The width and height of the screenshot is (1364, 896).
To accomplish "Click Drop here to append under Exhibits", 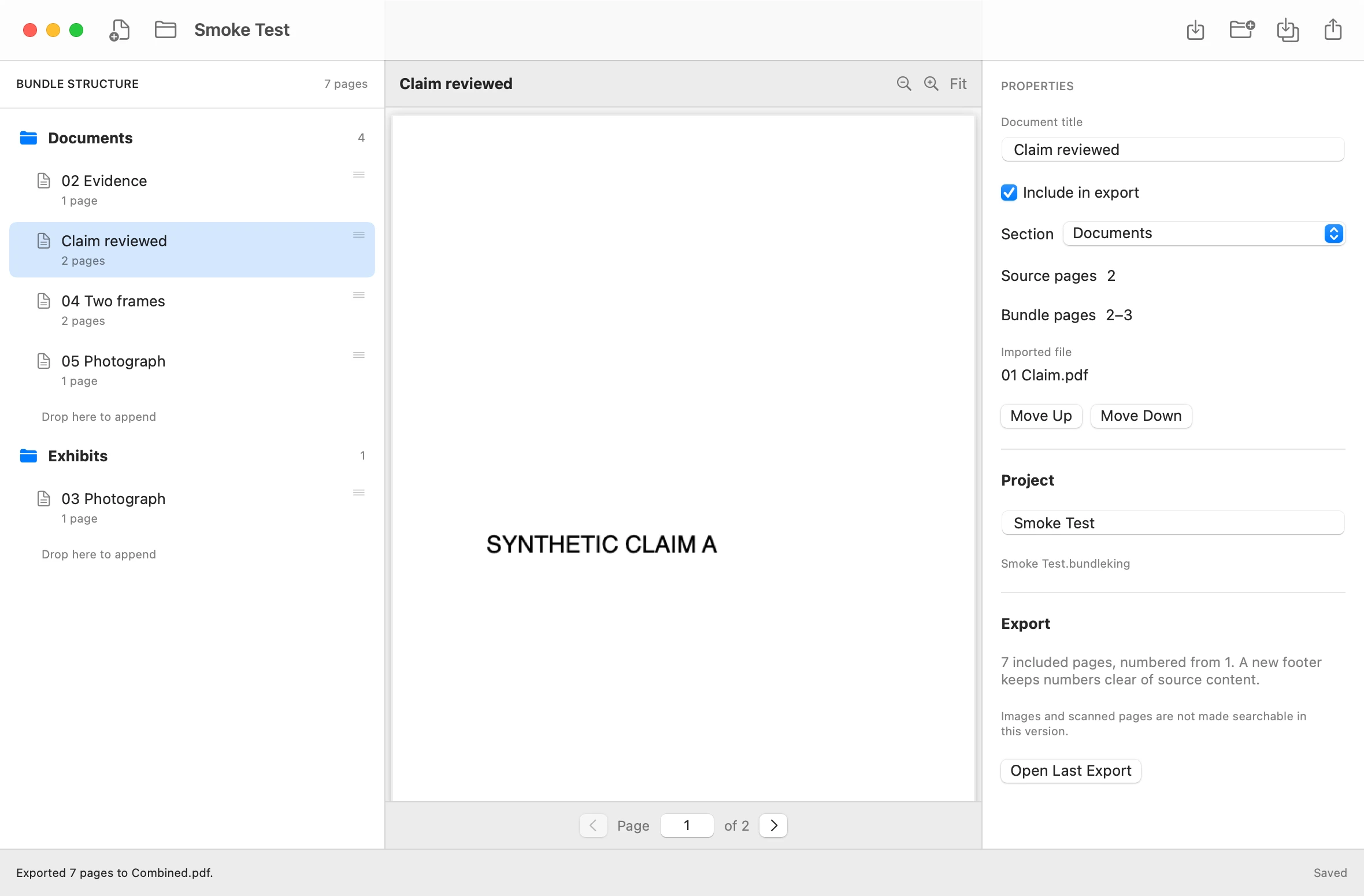I will click(99, 554).
